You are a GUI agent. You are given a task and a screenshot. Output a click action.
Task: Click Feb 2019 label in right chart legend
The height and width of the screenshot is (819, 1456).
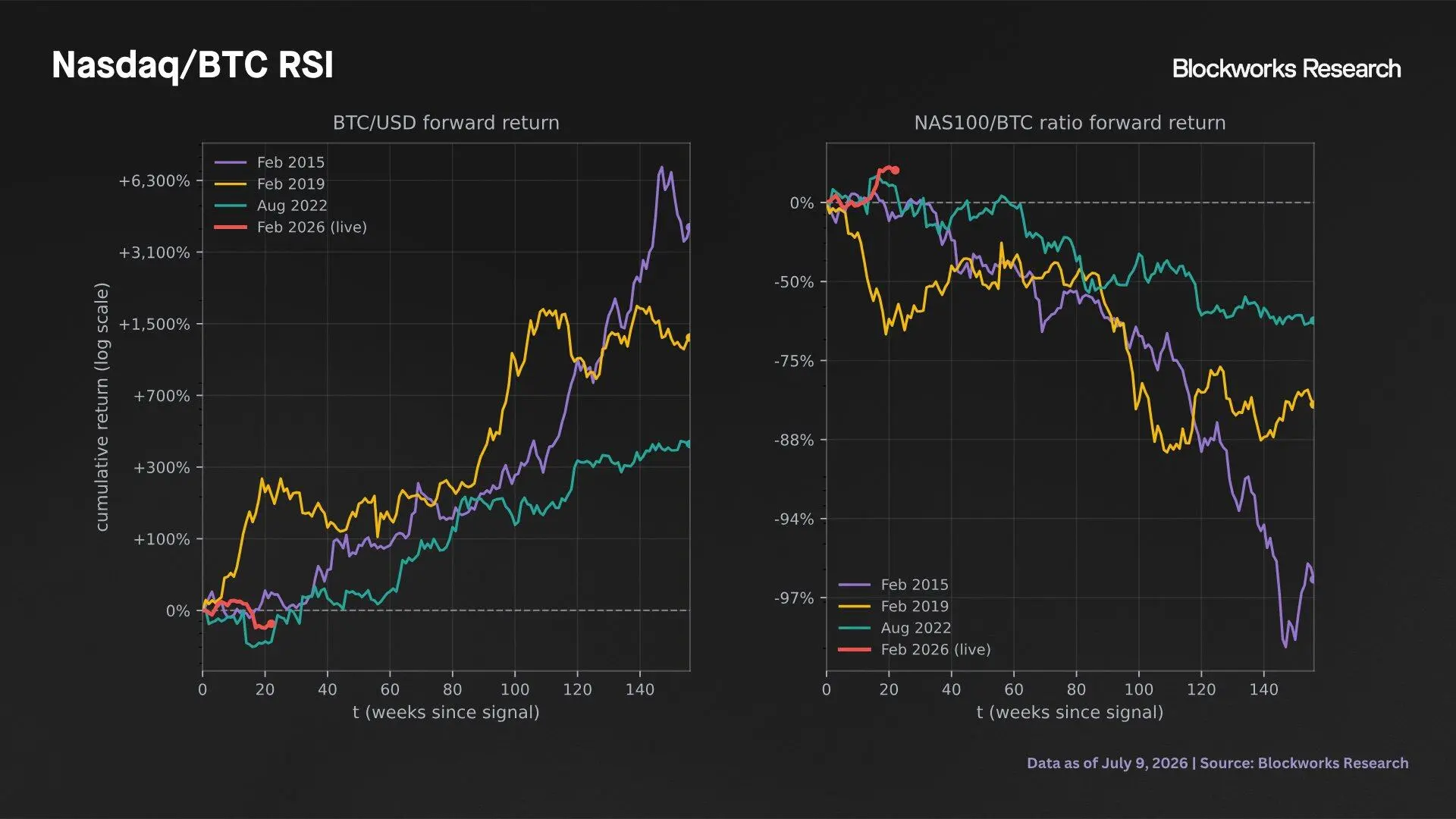coord(915,606)
